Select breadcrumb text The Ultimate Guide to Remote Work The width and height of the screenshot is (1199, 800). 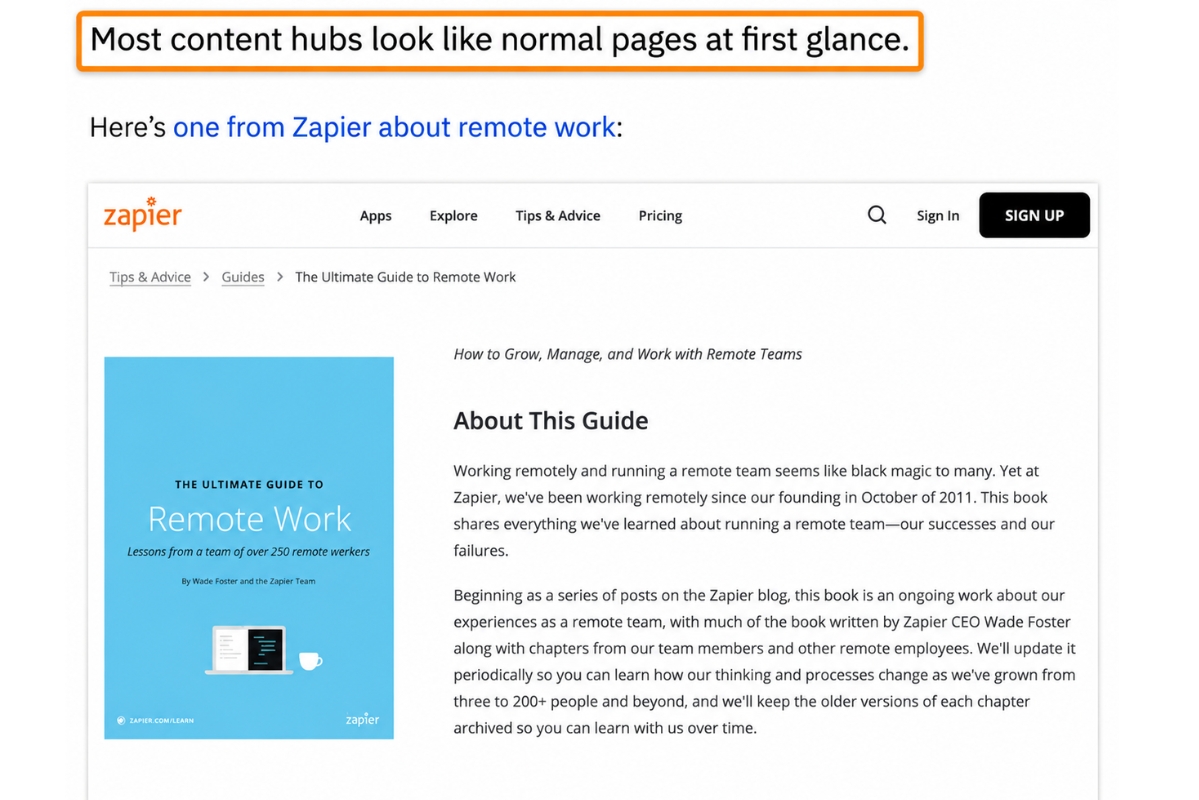pos(405,277)
